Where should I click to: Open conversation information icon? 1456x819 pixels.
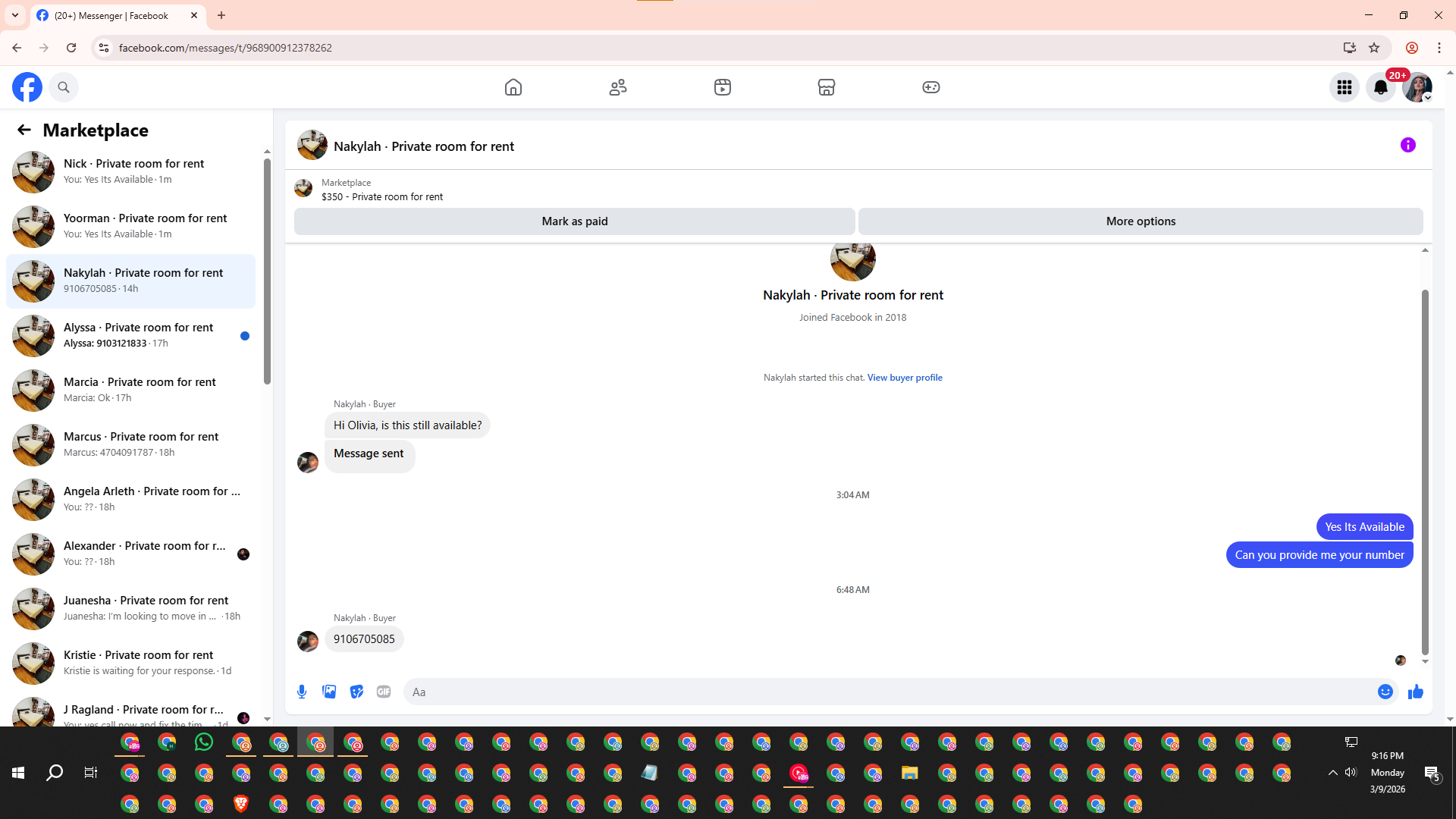1407,145
